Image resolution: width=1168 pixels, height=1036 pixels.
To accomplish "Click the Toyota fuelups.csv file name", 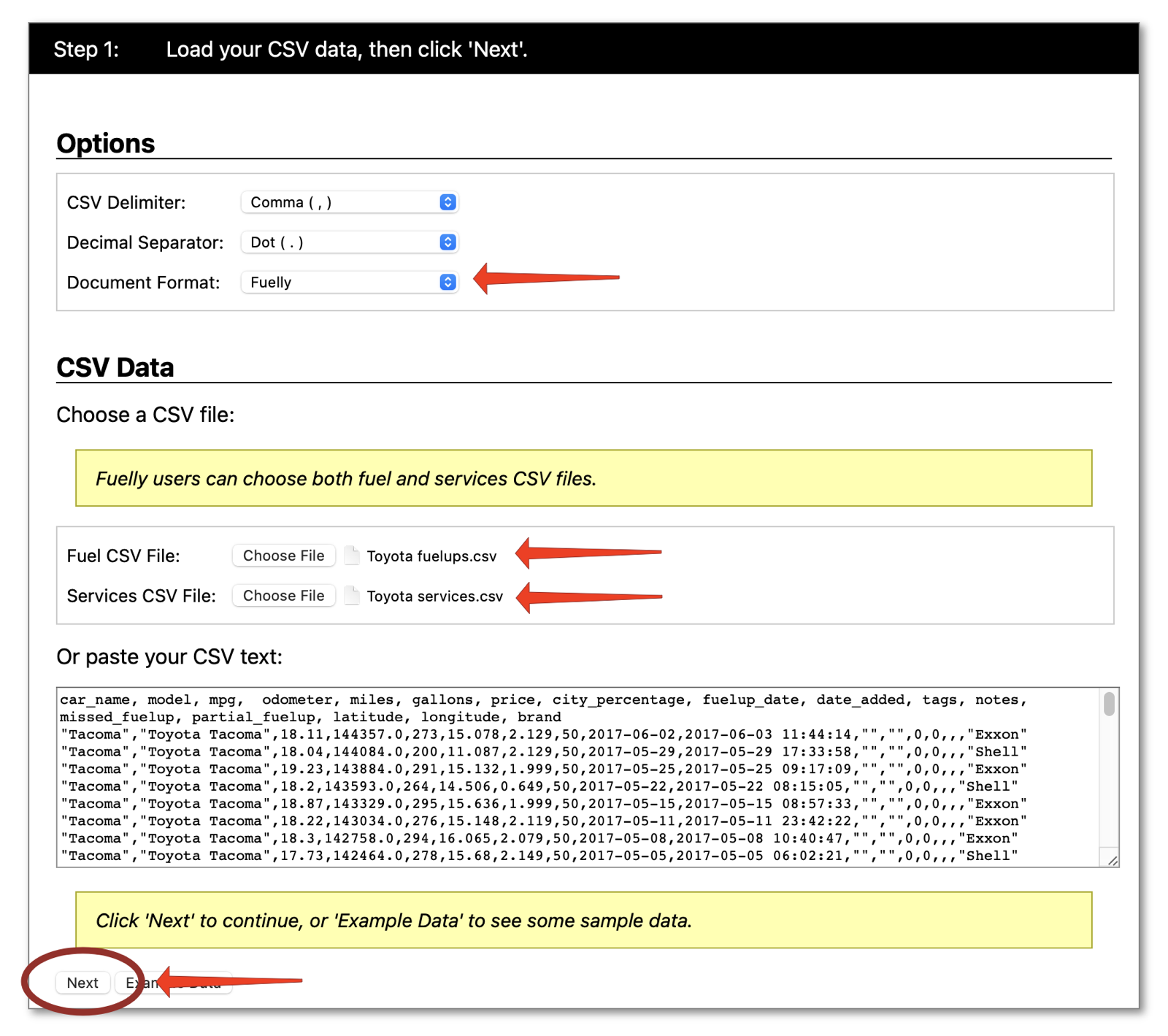I will tap(431, 556).
